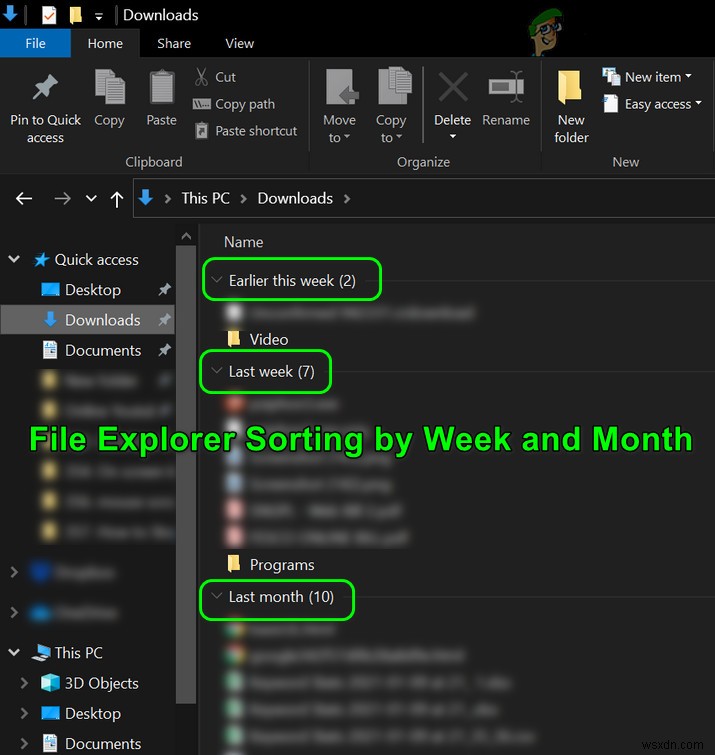The height and width of the screenshot is (755, 715).
Task: Click the New item icon
Action: pos(611,76)
